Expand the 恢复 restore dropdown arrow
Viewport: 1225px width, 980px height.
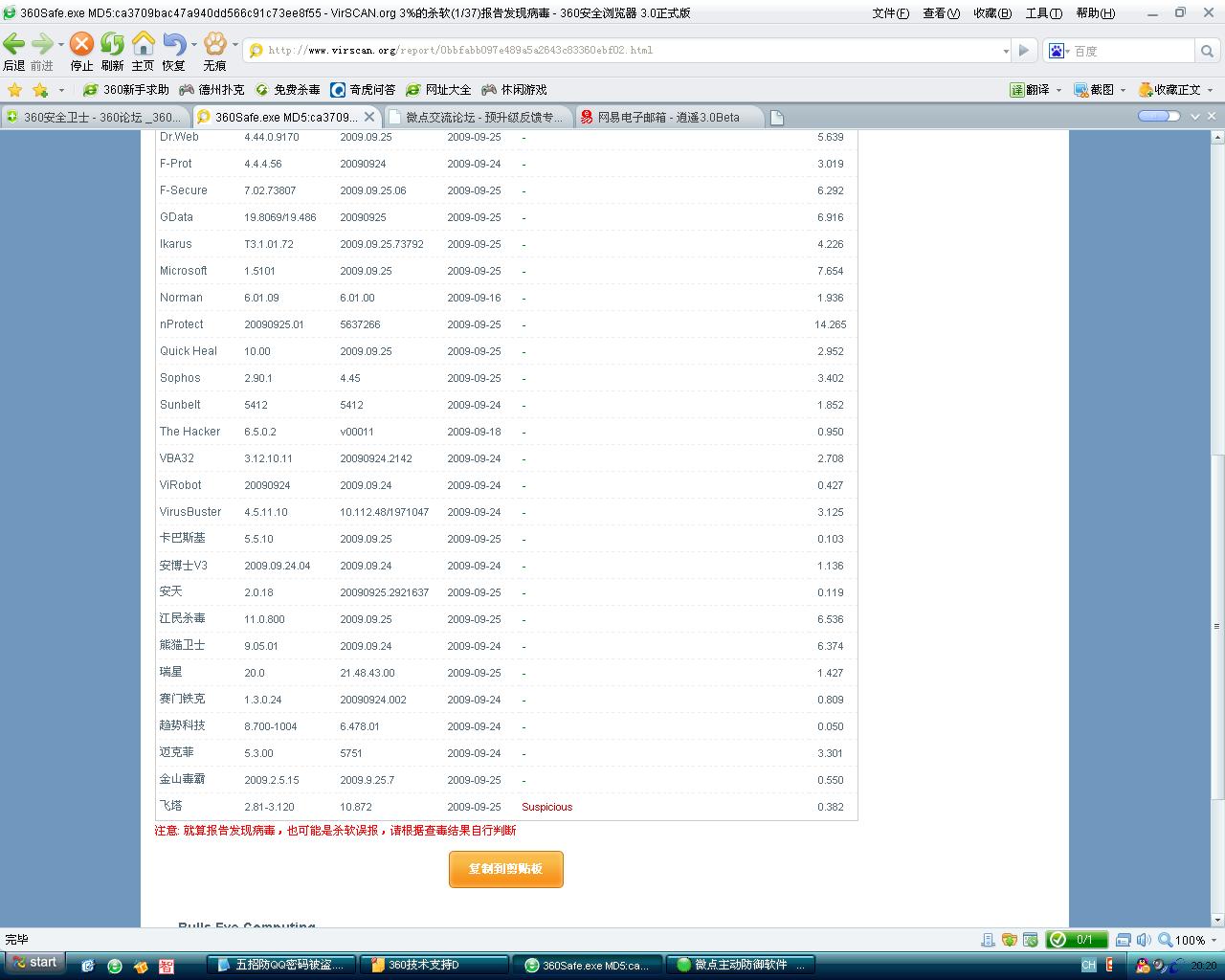click(x=193, y=44)
